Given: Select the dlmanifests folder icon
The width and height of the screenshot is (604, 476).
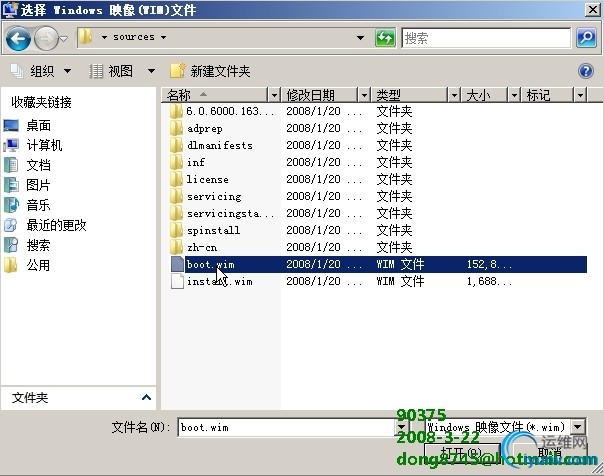Looking at the screenshot, I should click(177, 145).
